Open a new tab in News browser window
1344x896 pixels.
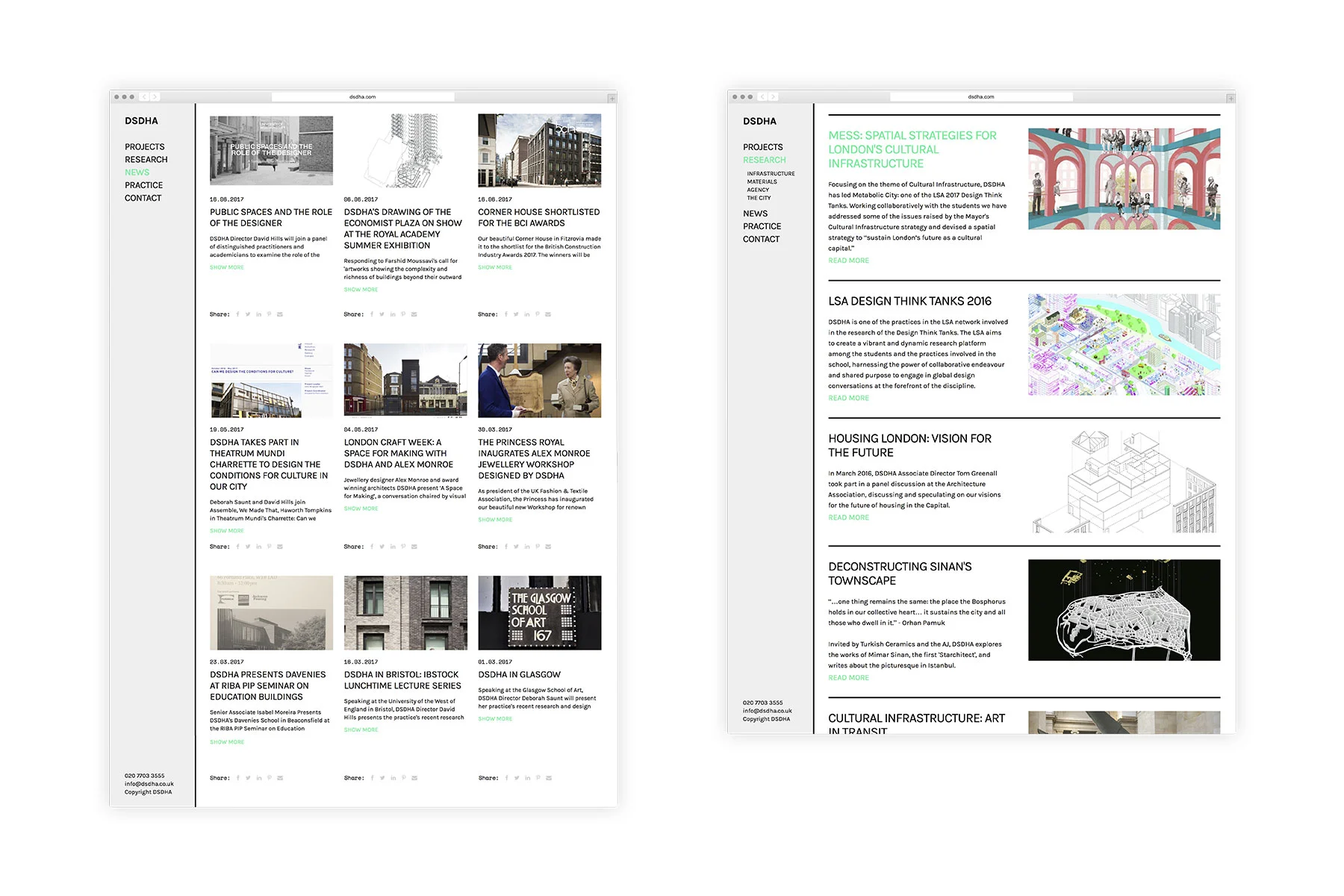pyautogui.click(x=612, y=98)
